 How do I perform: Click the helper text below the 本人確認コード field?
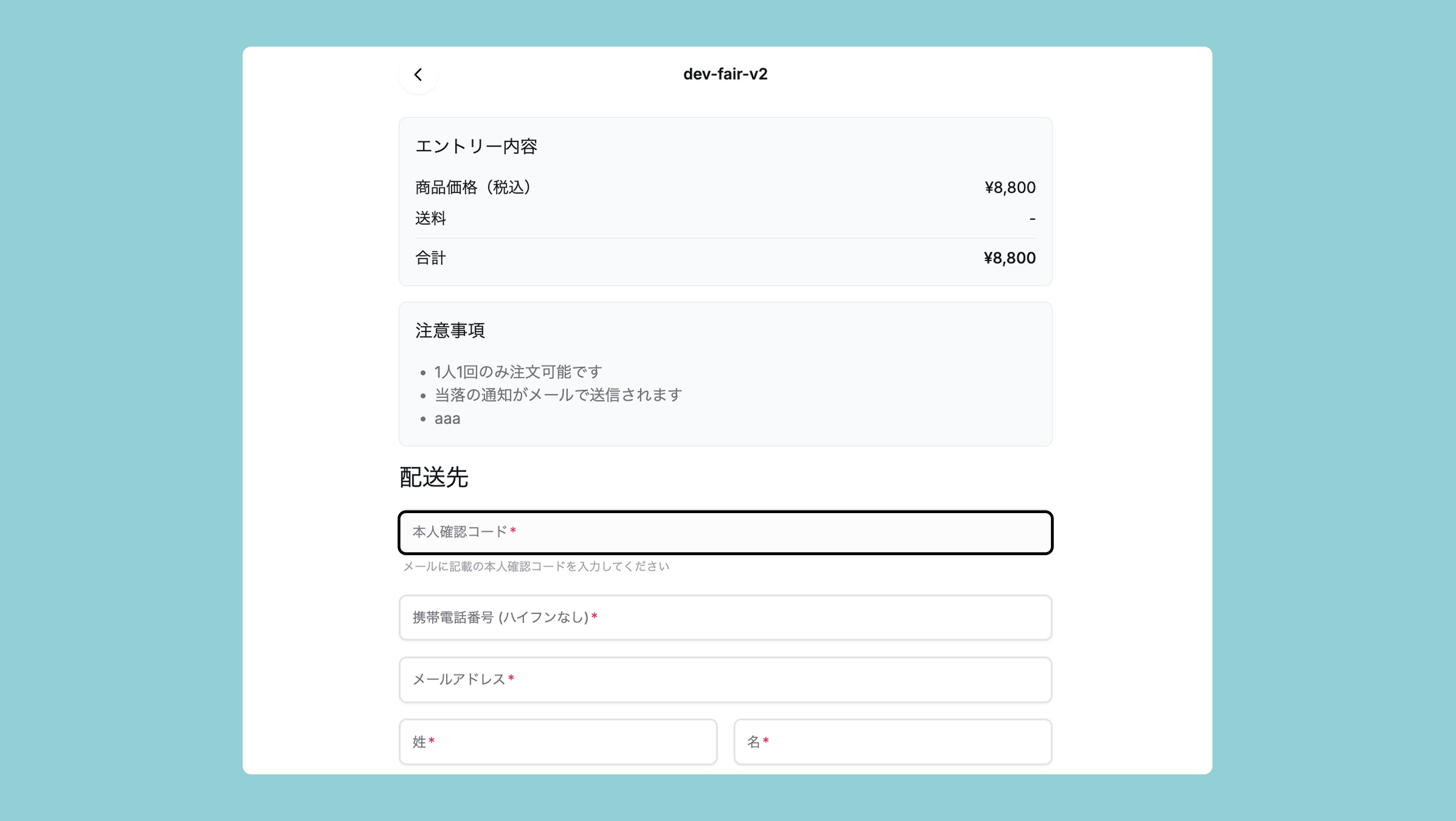coord(536,566)
